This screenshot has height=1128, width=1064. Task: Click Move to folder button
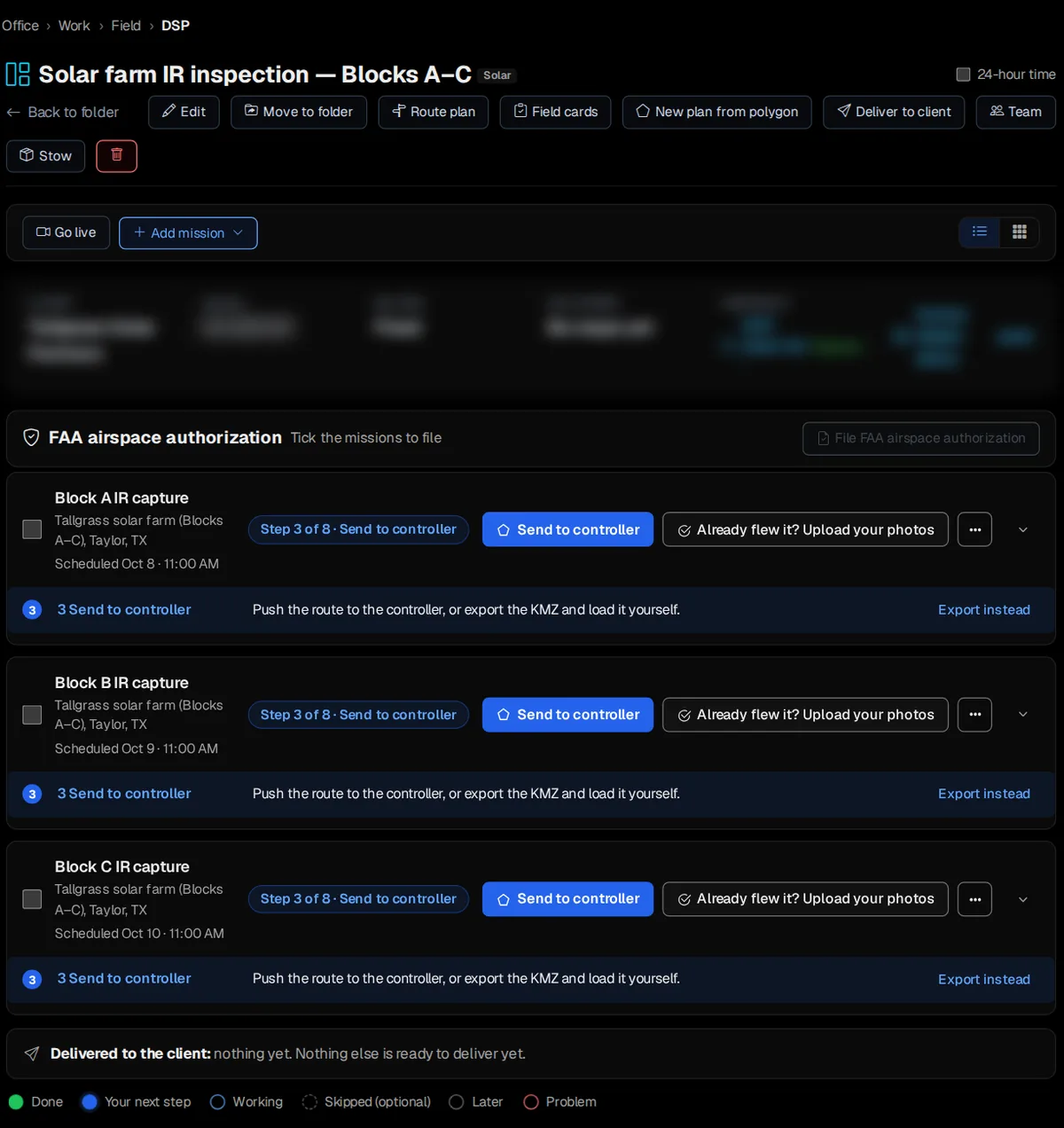tap(299, 112)
